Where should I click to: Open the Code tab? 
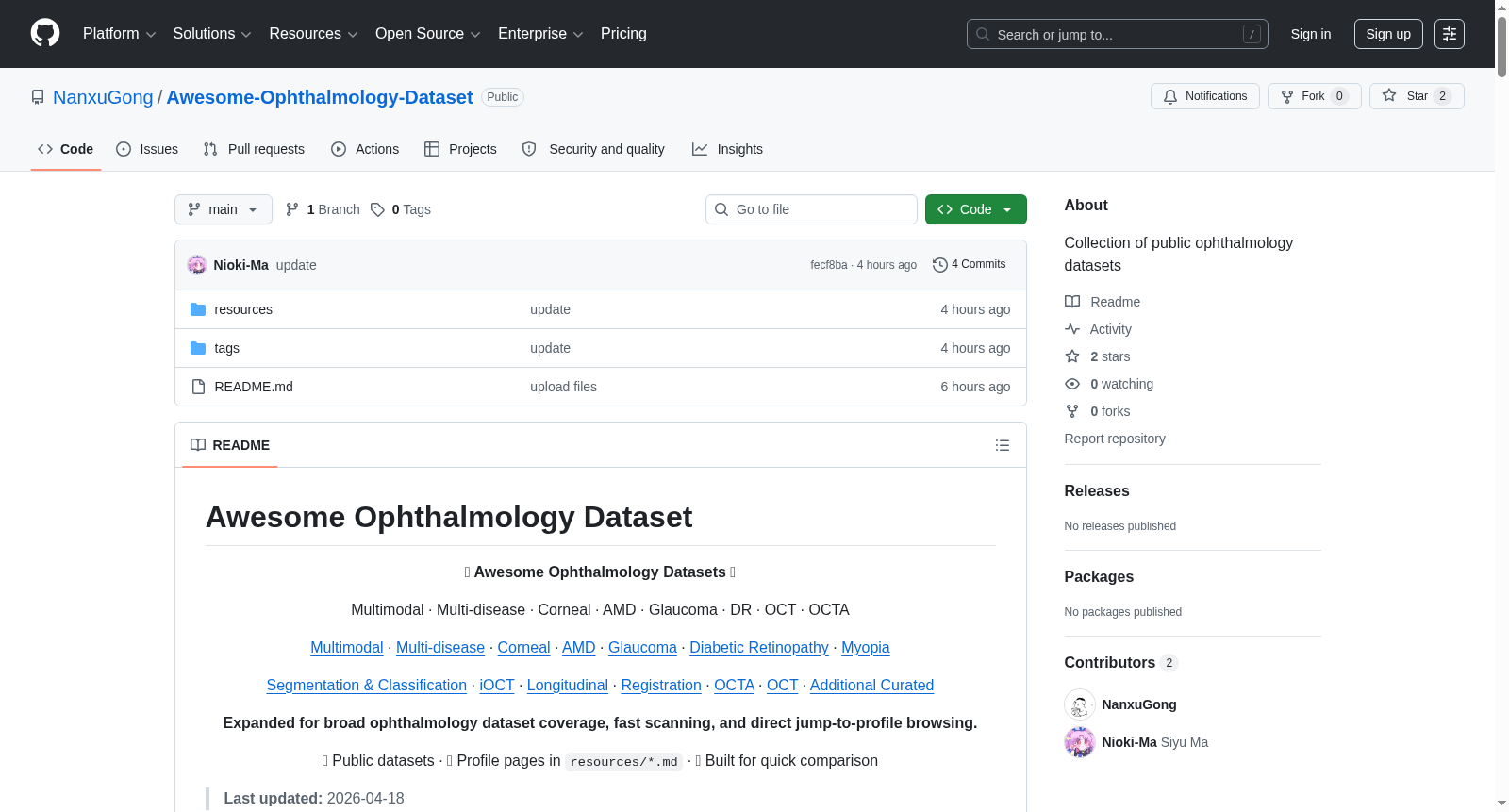66,149
